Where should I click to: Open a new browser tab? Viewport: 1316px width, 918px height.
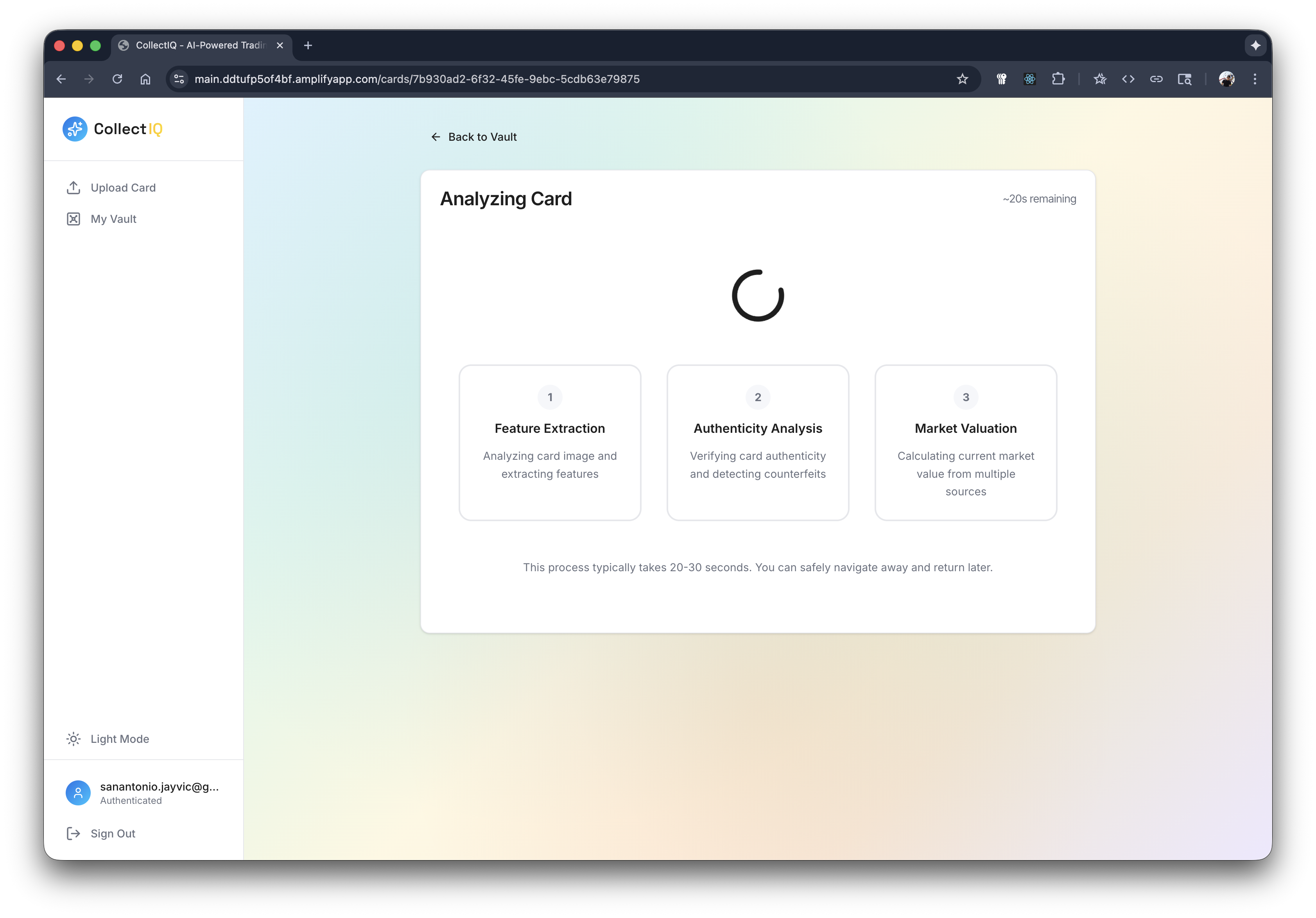(308, 45)
